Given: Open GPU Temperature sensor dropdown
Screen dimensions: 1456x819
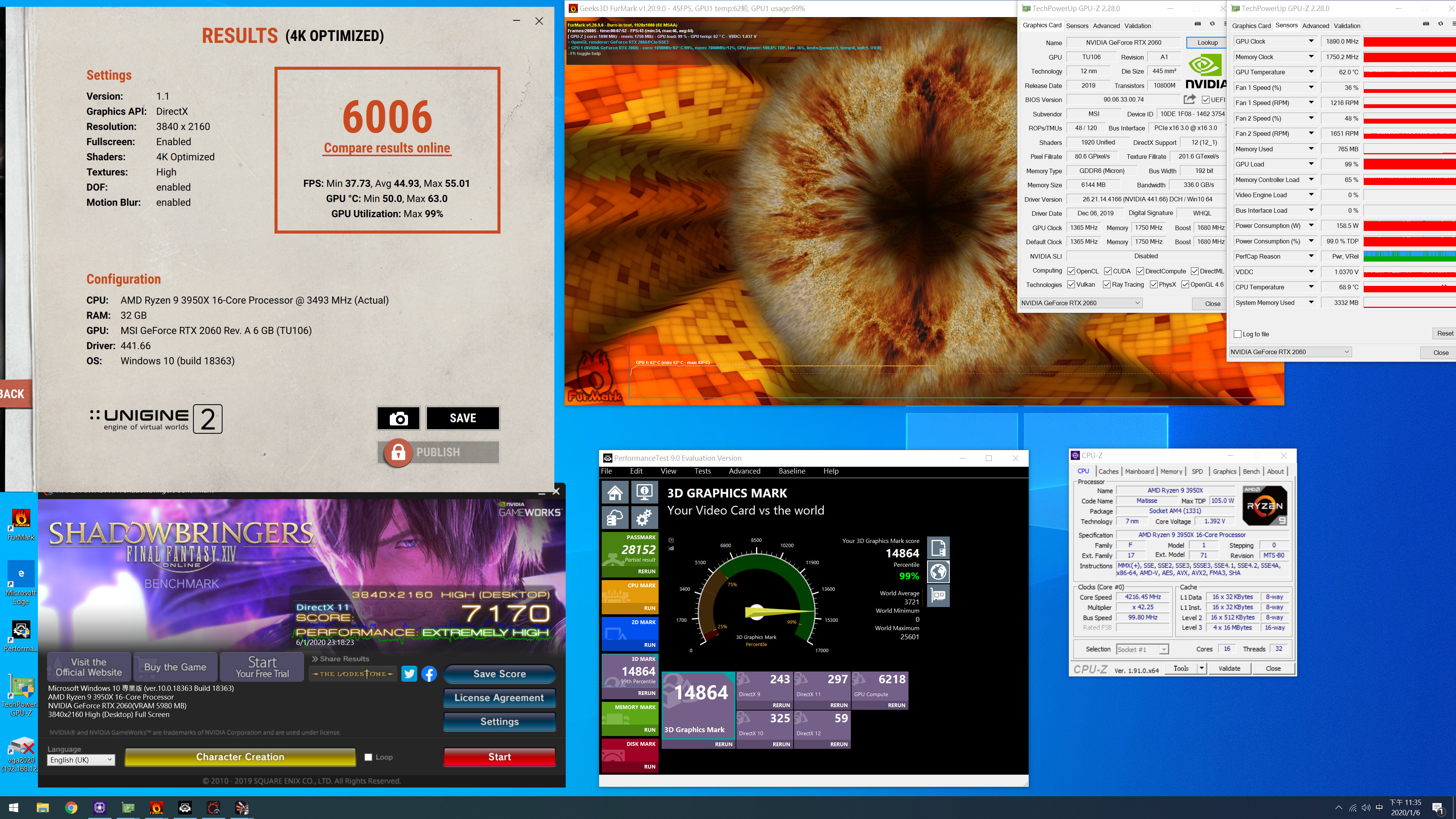Looking at the screenshot, I should [x=1311, y=72].
